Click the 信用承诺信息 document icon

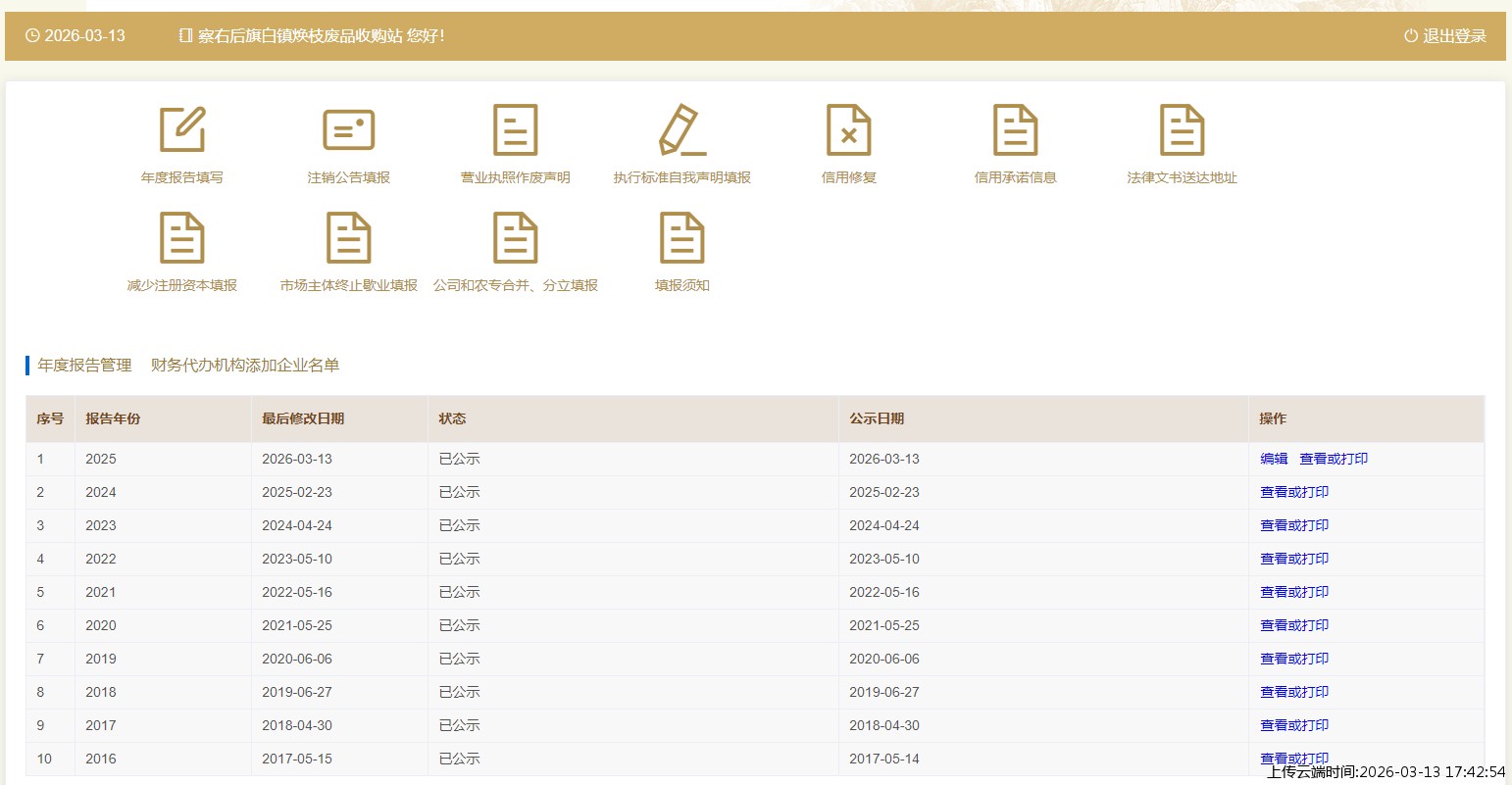[x=1016, y=130]
